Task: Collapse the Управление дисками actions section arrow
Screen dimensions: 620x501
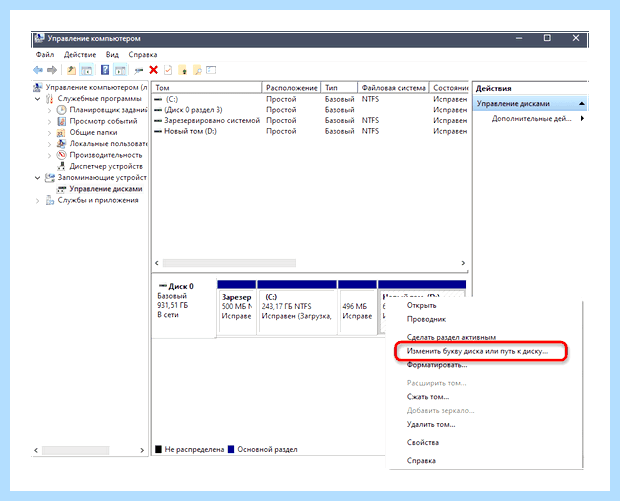Action: [x=582, y=104]
